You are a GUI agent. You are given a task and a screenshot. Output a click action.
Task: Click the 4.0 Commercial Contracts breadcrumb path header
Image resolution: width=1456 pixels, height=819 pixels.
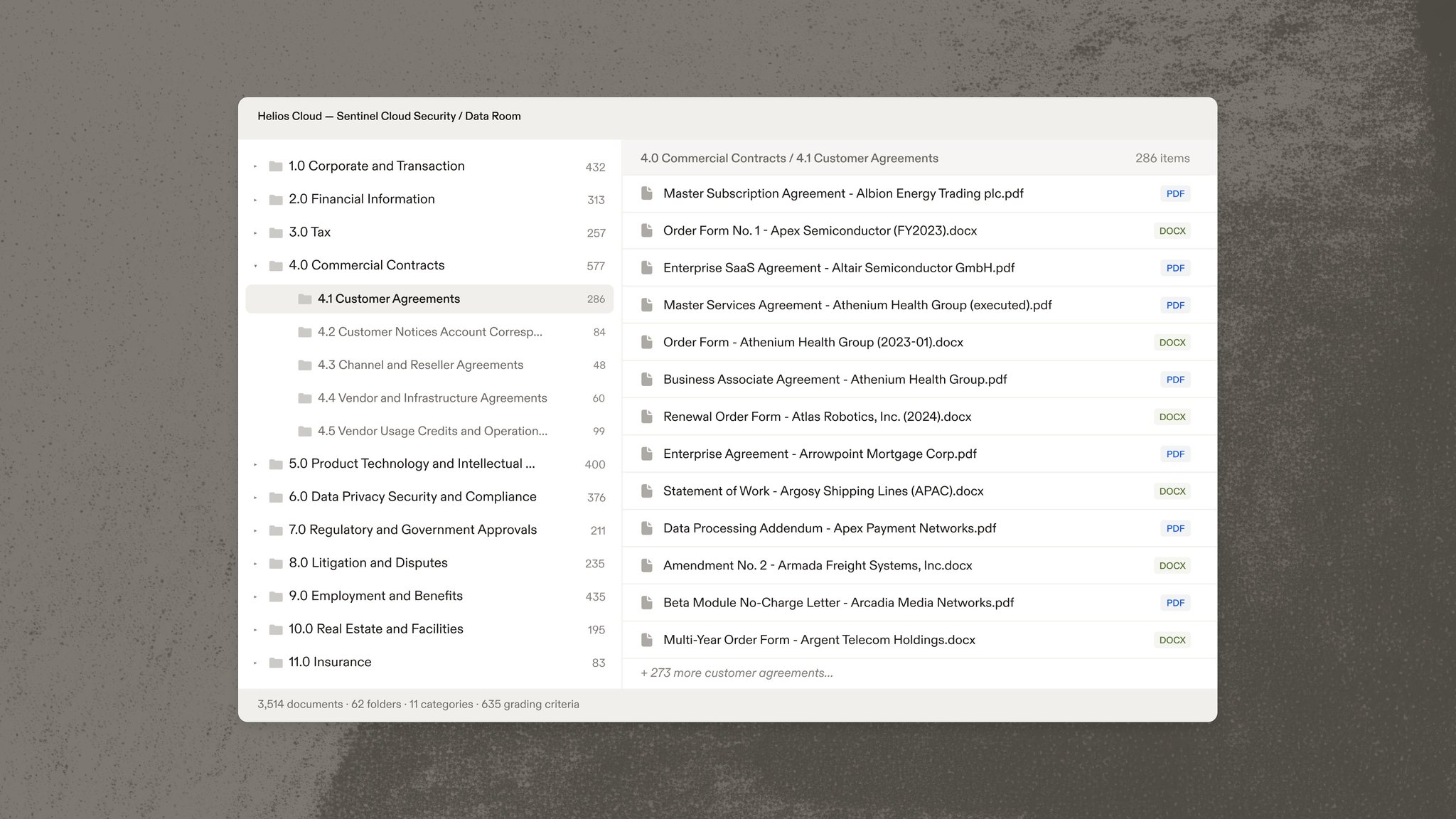point(789,159)
